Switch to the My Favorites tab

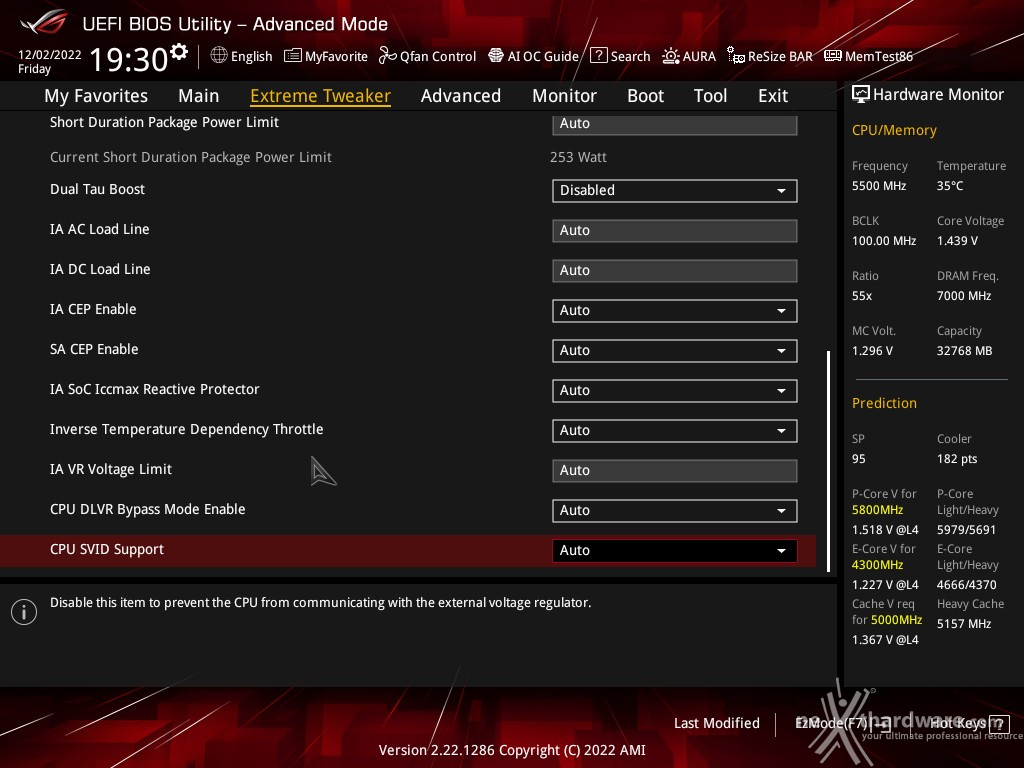click(96, 96)
